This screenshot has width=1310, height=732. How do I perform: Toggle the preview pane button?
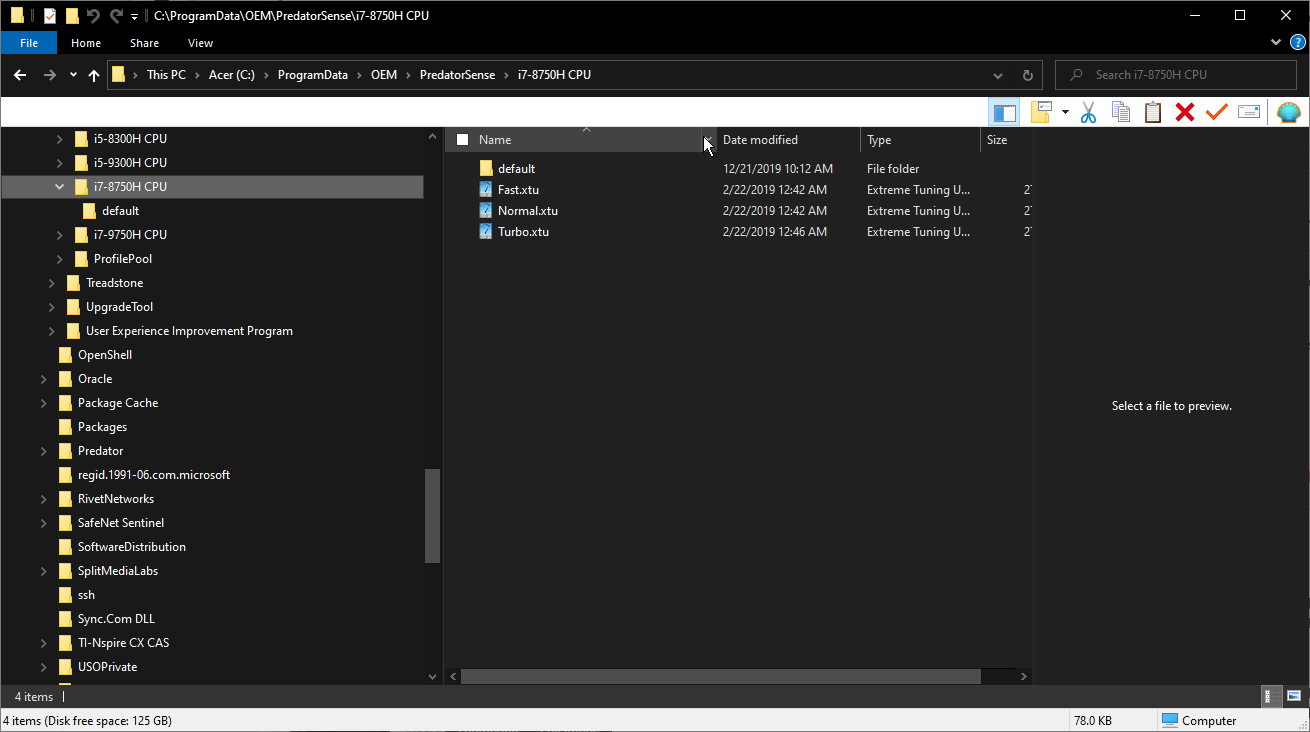click(x=1005, y=112)
